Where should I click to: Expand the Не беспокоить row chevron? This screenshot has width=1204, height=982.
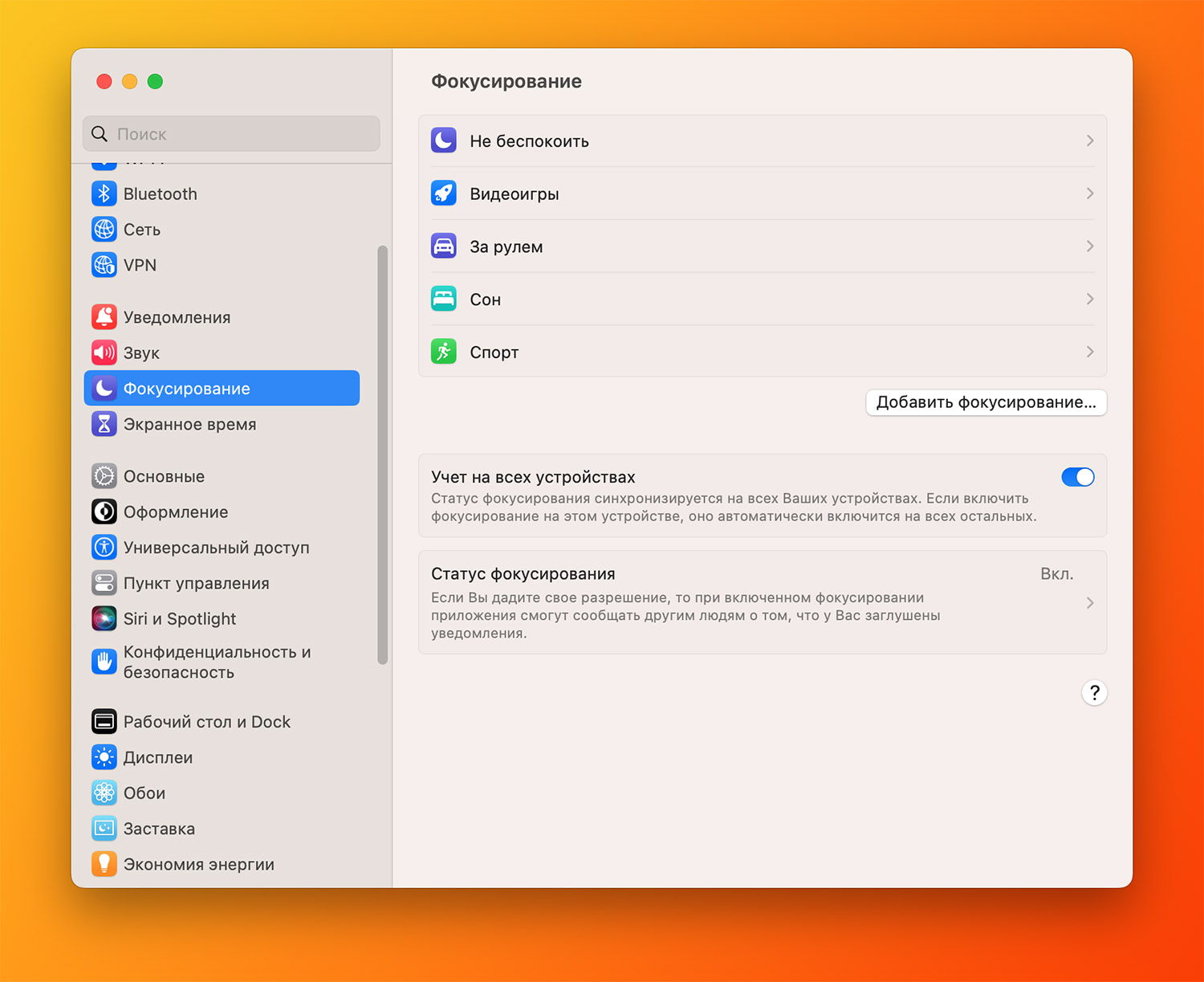(1089, 141)
